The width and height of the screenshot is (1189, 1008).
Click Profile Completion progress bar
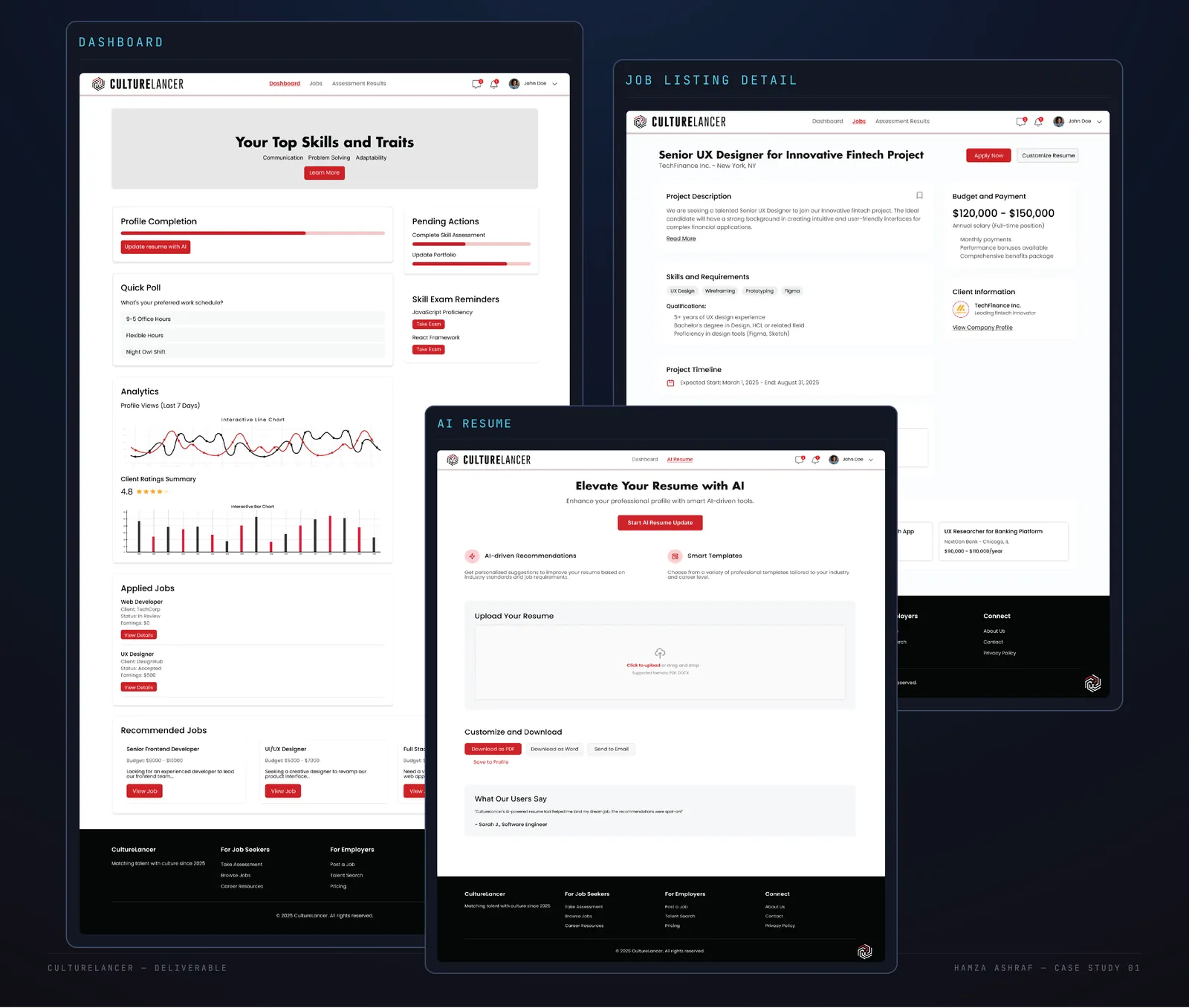point(253,233)
